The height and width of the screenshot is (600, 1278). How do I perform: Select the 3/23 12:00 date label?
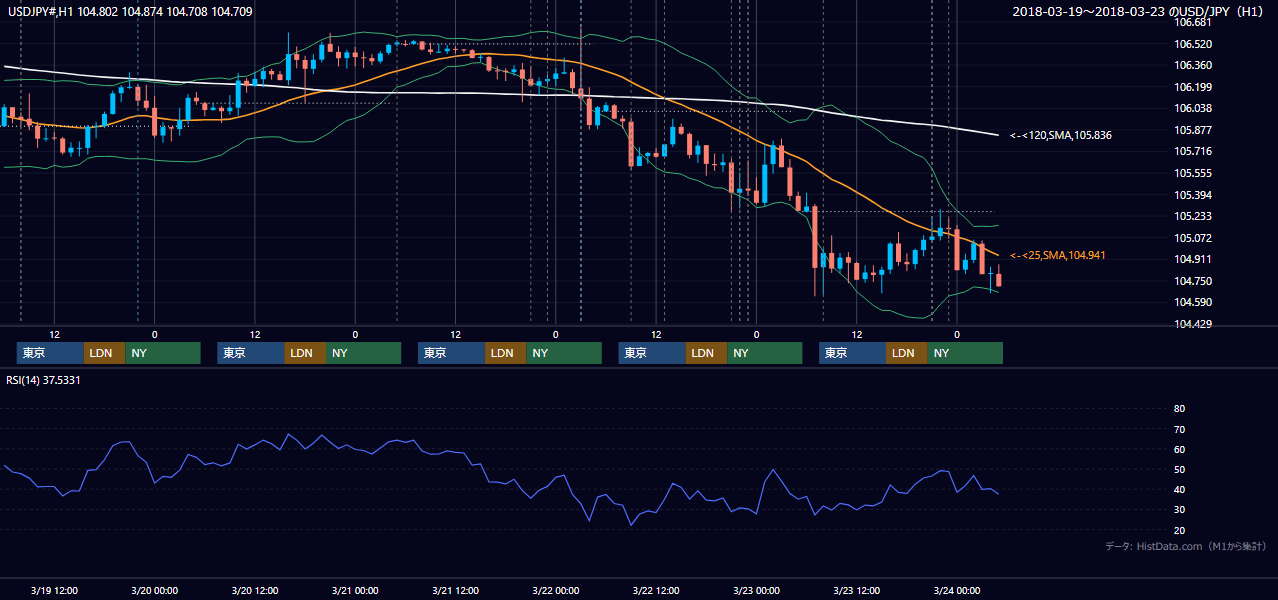[857, 590]
